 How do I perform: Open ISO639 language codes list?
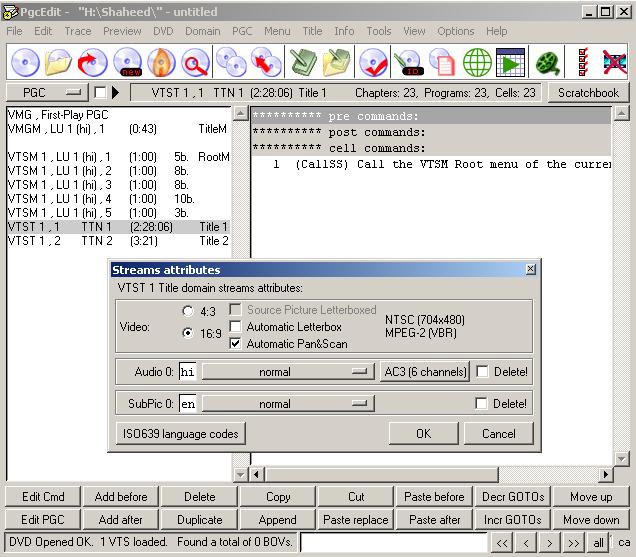click(180, 434)
